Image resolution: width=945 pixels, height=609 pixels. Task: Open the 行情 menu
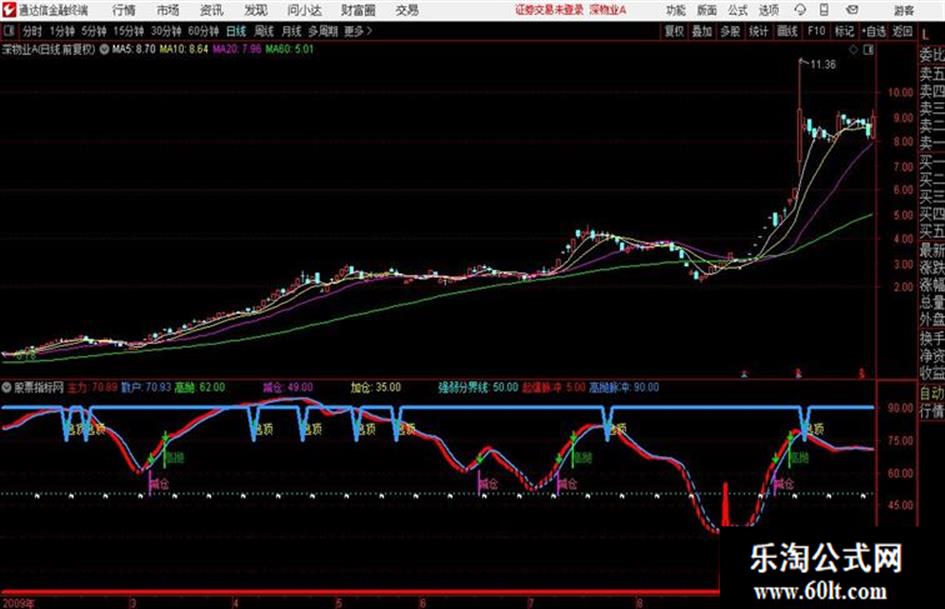click(124, 10)
